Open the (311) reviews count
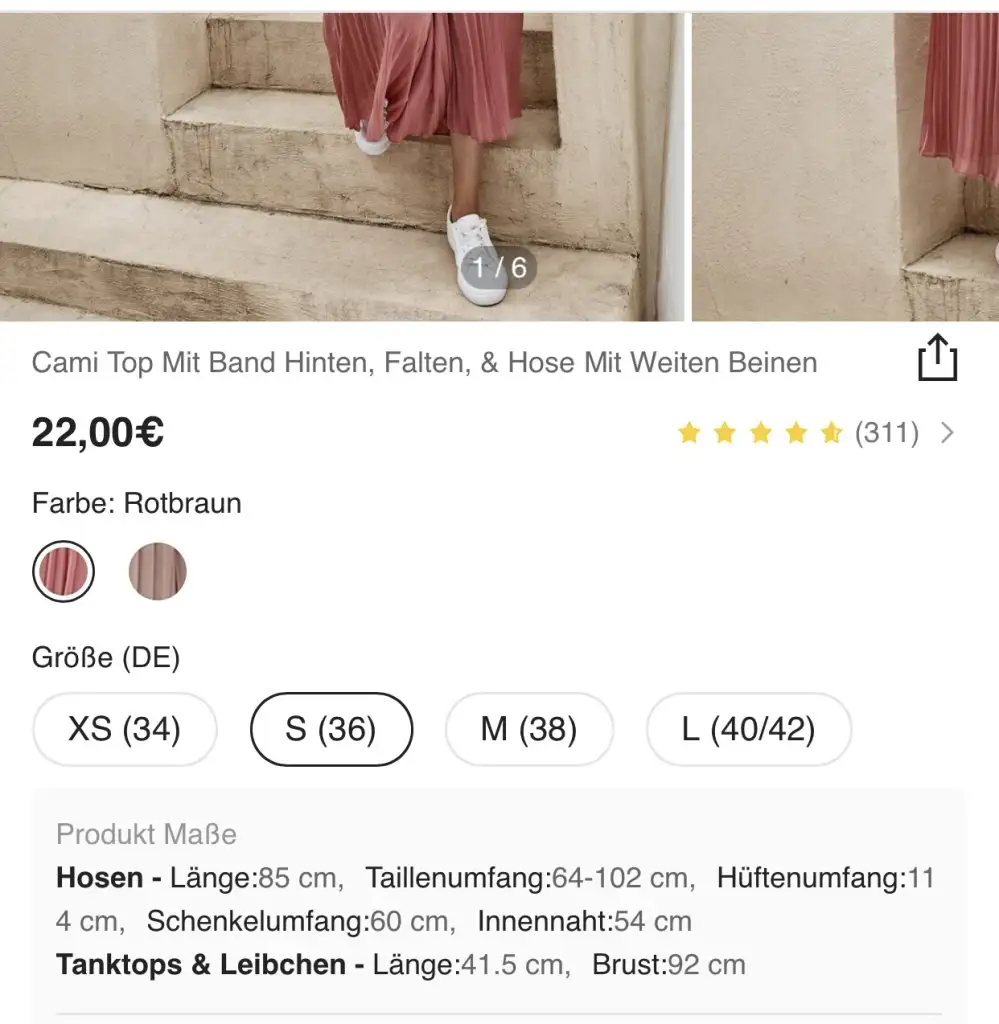 click(x=886, y=433)
